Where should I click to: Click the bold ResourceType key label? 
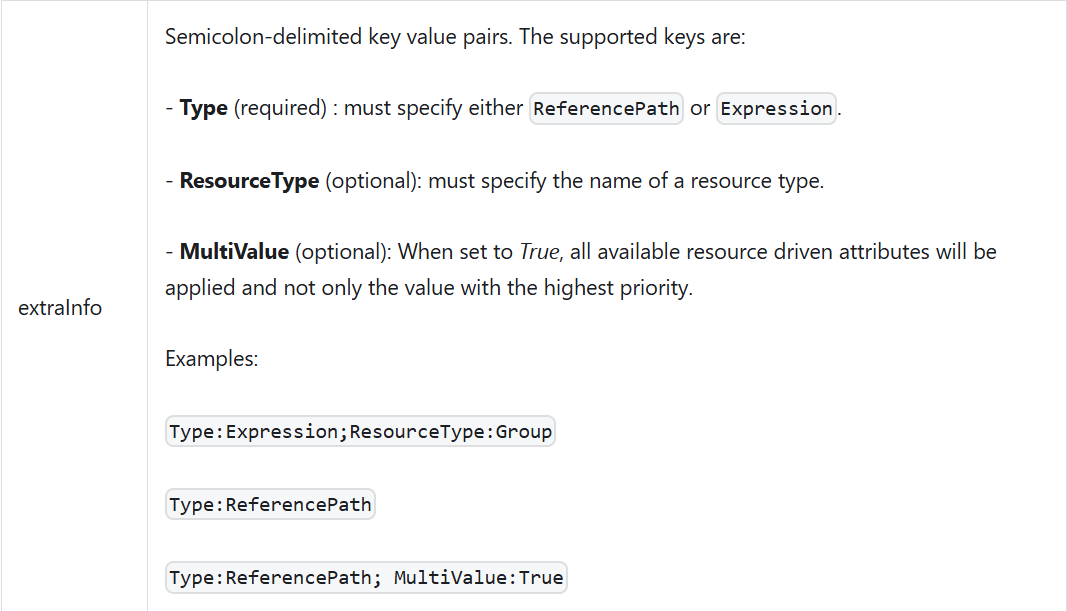click(249, 180)
